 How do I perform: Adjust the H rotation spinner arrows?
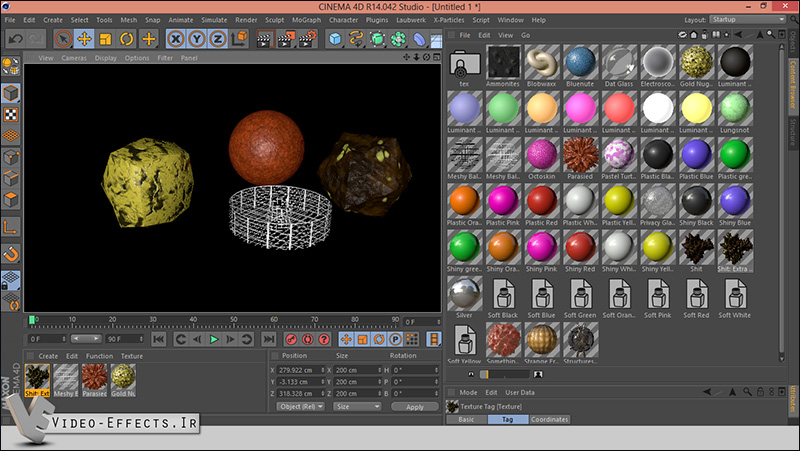tap(436, 370)
